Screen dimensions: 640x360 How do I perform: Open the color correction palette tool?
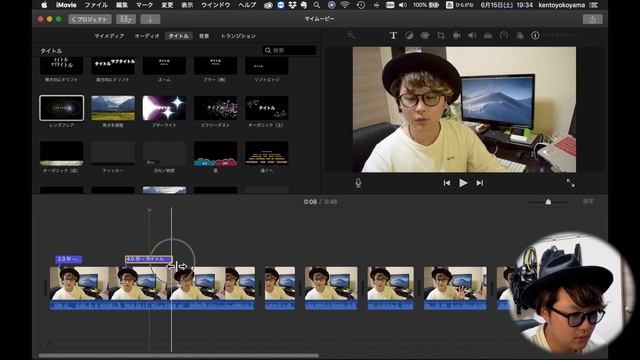[x=424, y=36]
